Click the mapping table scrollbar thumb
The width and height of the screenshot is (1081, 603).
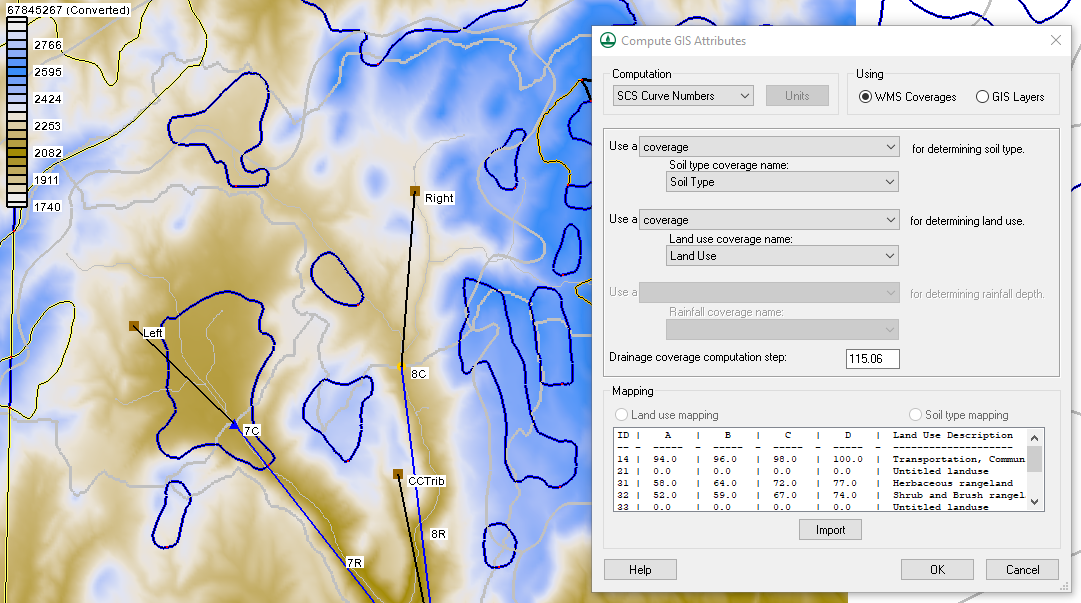coord(1034,458)
